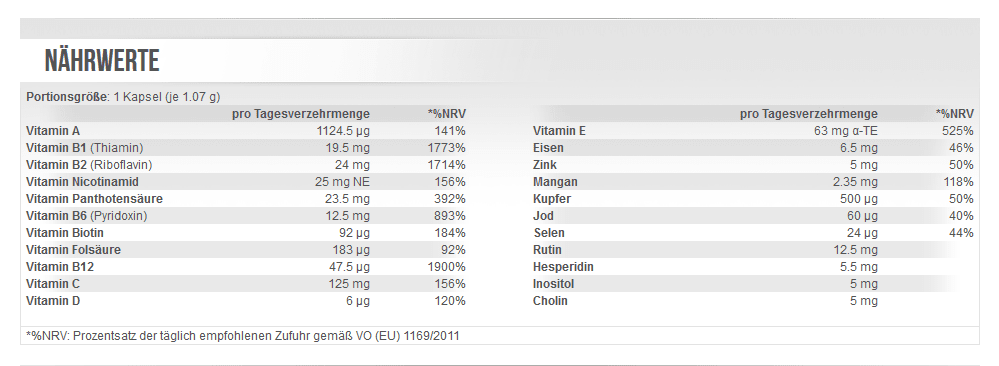
Task: Click Vitamin B1 (Thiamin) label
Action: (85, 148)
